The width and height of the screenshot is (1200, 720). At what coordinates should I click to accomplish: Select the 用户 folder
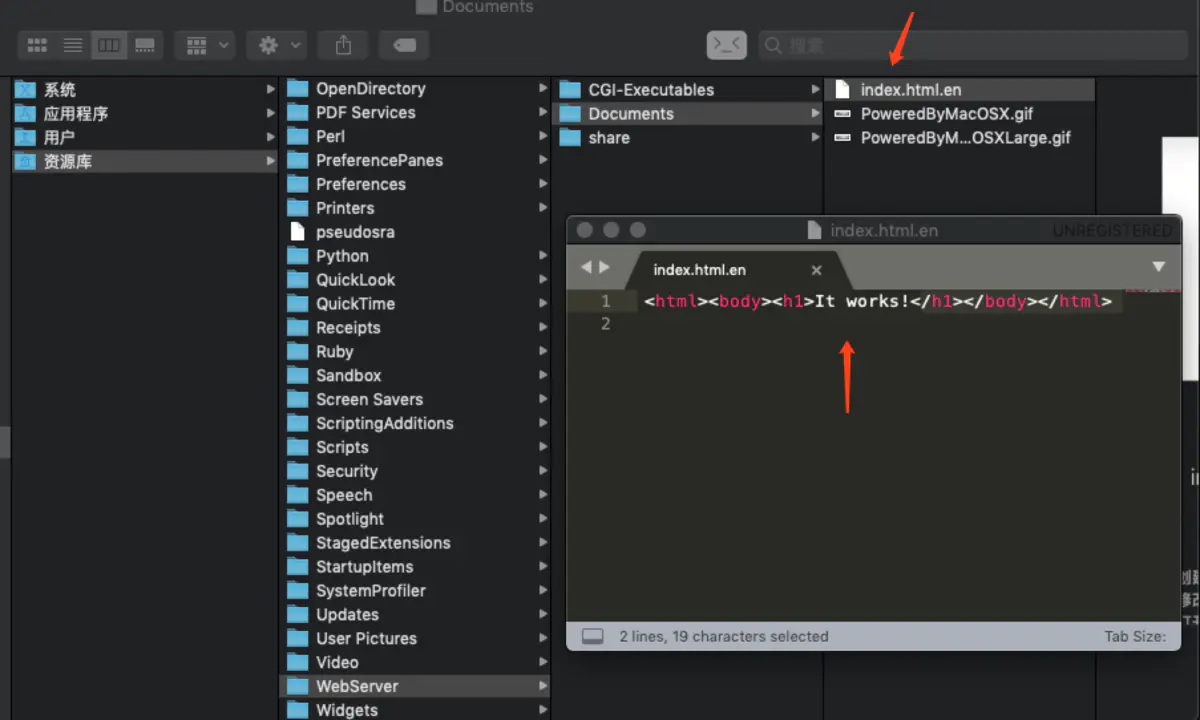[x=145, y=138]
